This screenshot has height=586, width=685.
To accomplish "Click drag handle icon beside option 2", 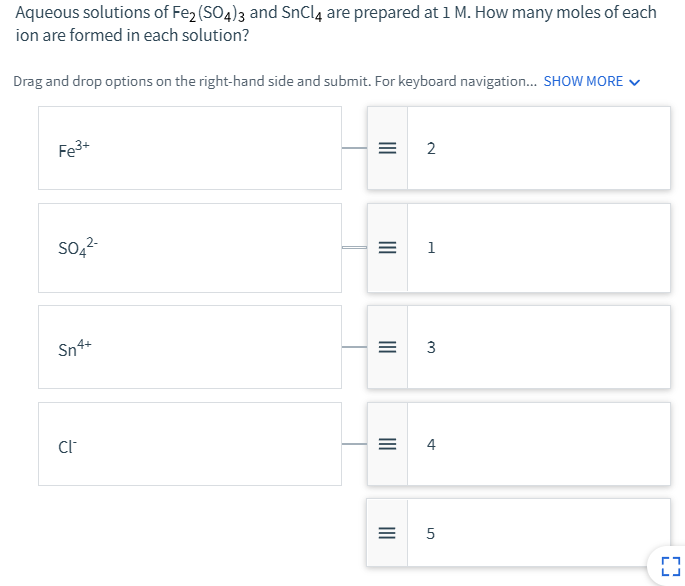I will (x=388, y=149).
